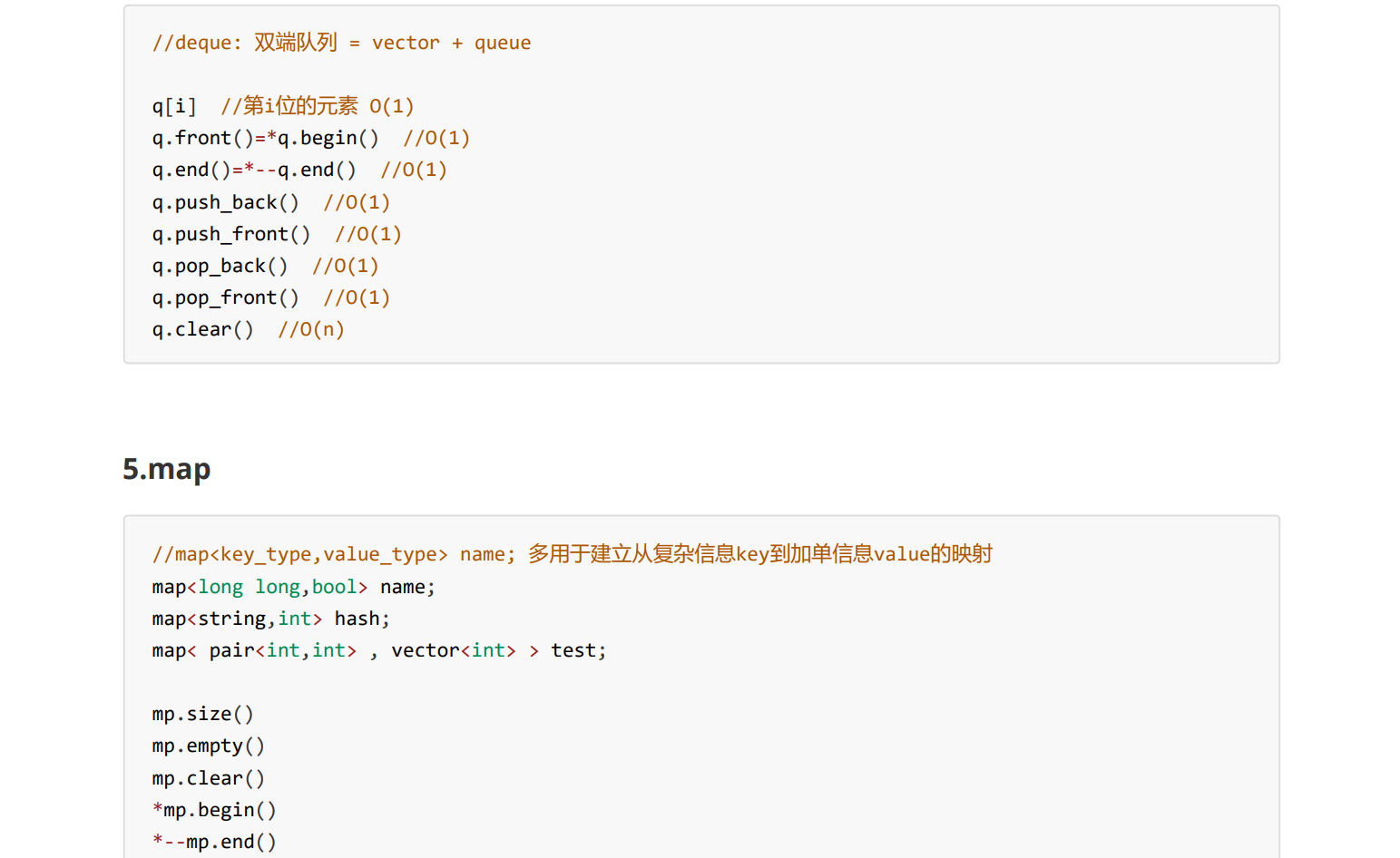The height and width of the screenshot is (858, 1400).
Task: Click the *--mp.end() code line
Action: [x=214, y=842]
